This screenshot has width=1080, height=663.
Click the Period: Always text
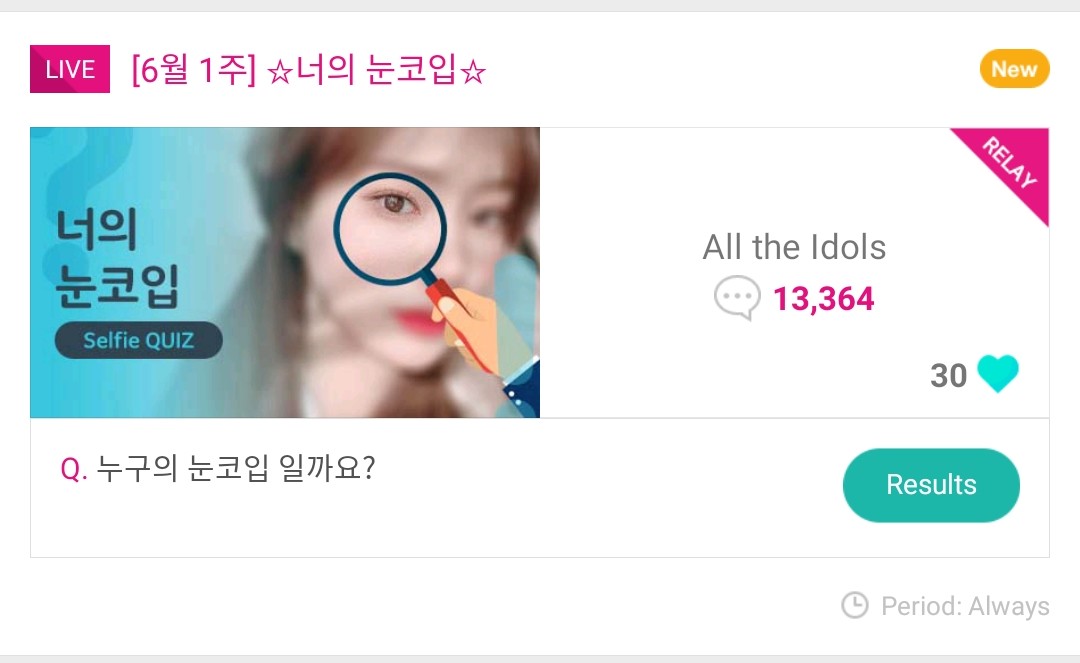click(x=965, y=606)
